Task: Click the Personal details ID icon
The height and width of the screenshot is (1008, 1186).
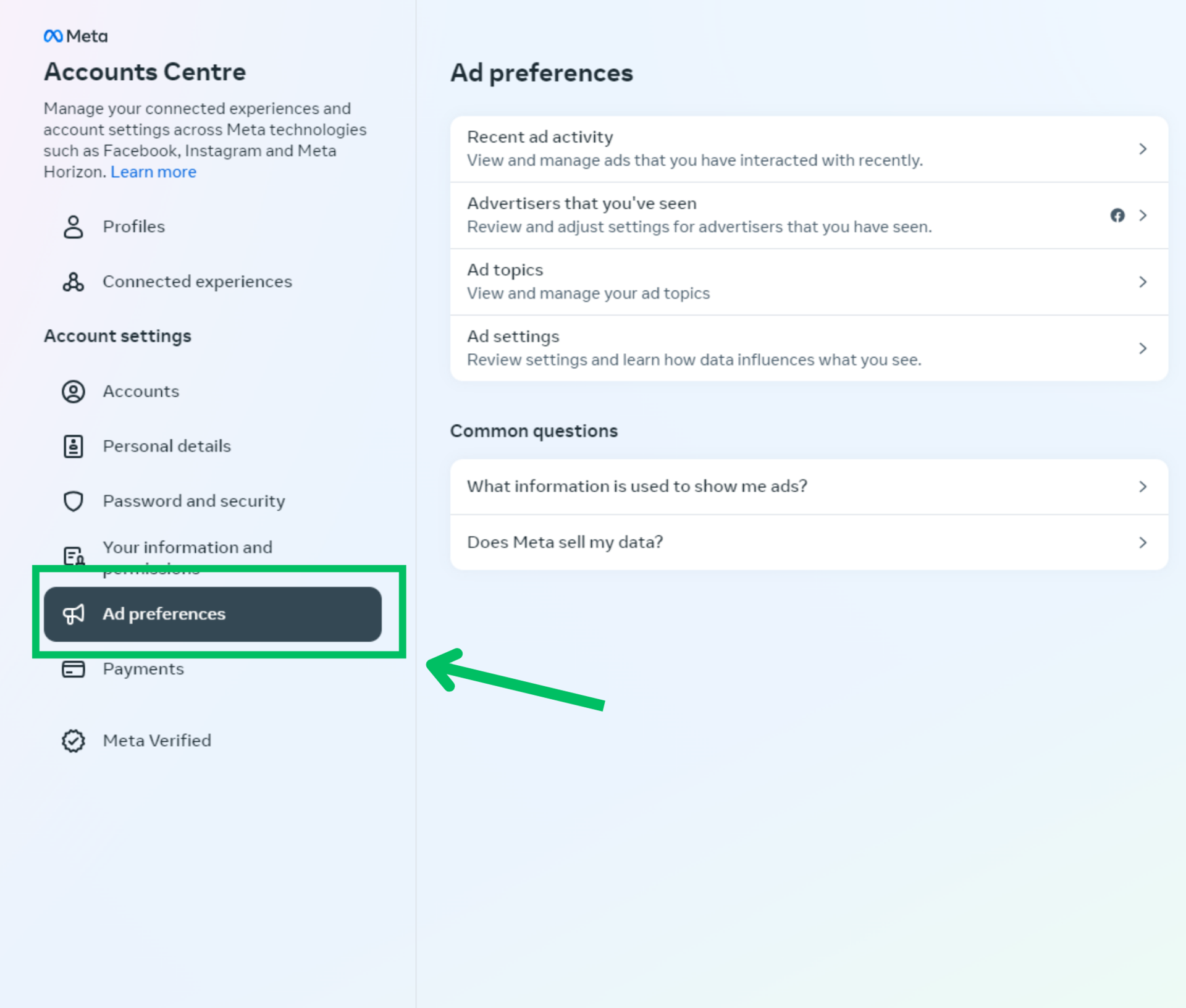Action: pyautogui.click(x=73, y=446)
